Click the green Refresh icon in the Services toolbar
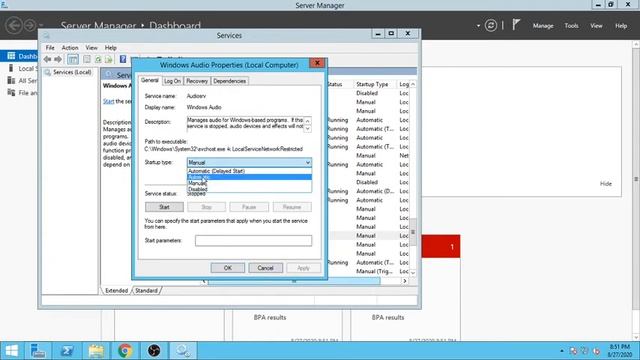Screen dimensions: 640x360 [x=98, y=60]
